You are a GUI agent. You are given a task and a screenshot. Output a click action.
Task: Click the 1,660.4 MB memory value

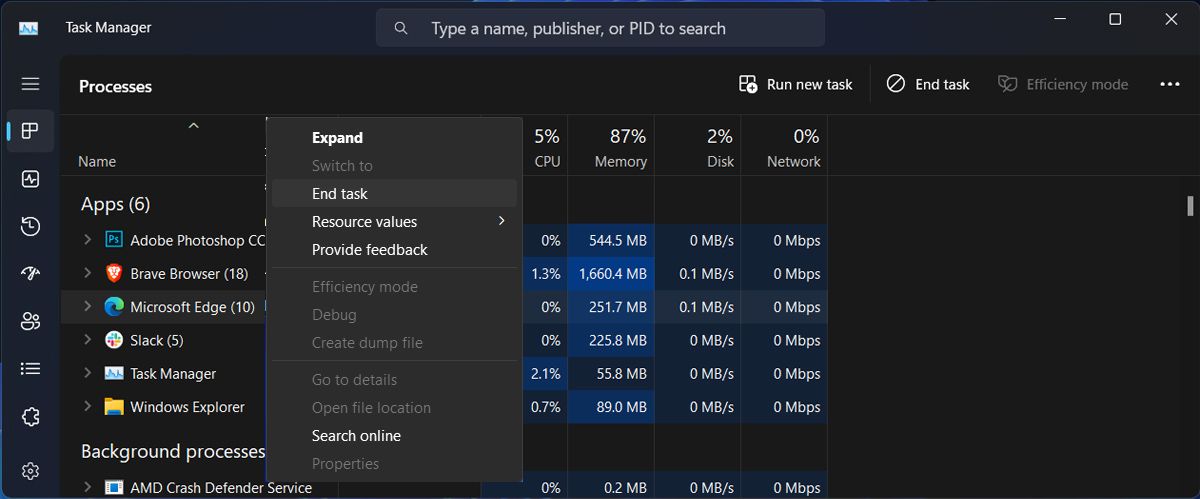(x=613, y=273)
